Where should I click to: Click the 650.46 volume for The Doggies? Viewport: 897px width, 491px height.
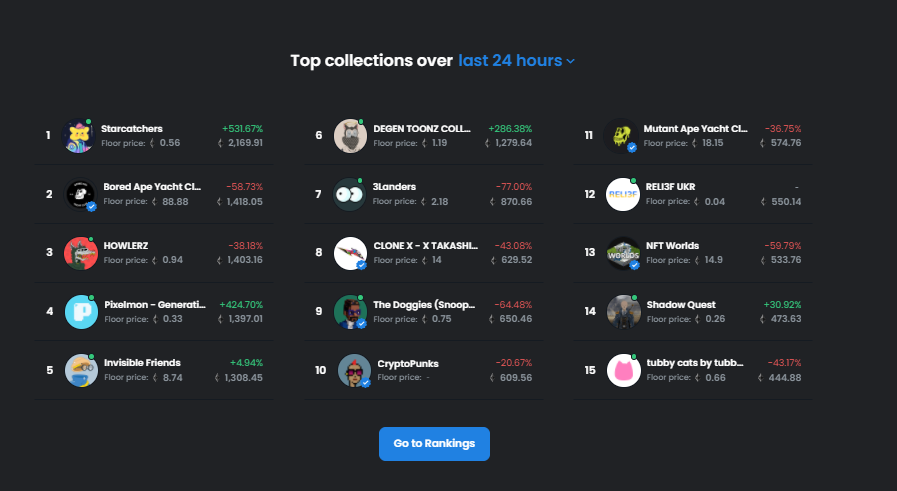(515, 319)
